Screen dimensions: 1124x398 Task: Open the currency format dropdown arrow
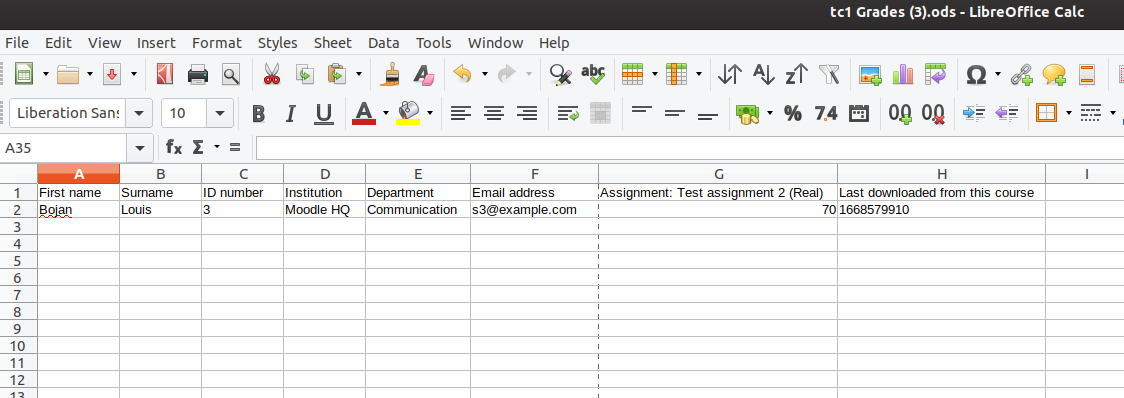point(770,113)
